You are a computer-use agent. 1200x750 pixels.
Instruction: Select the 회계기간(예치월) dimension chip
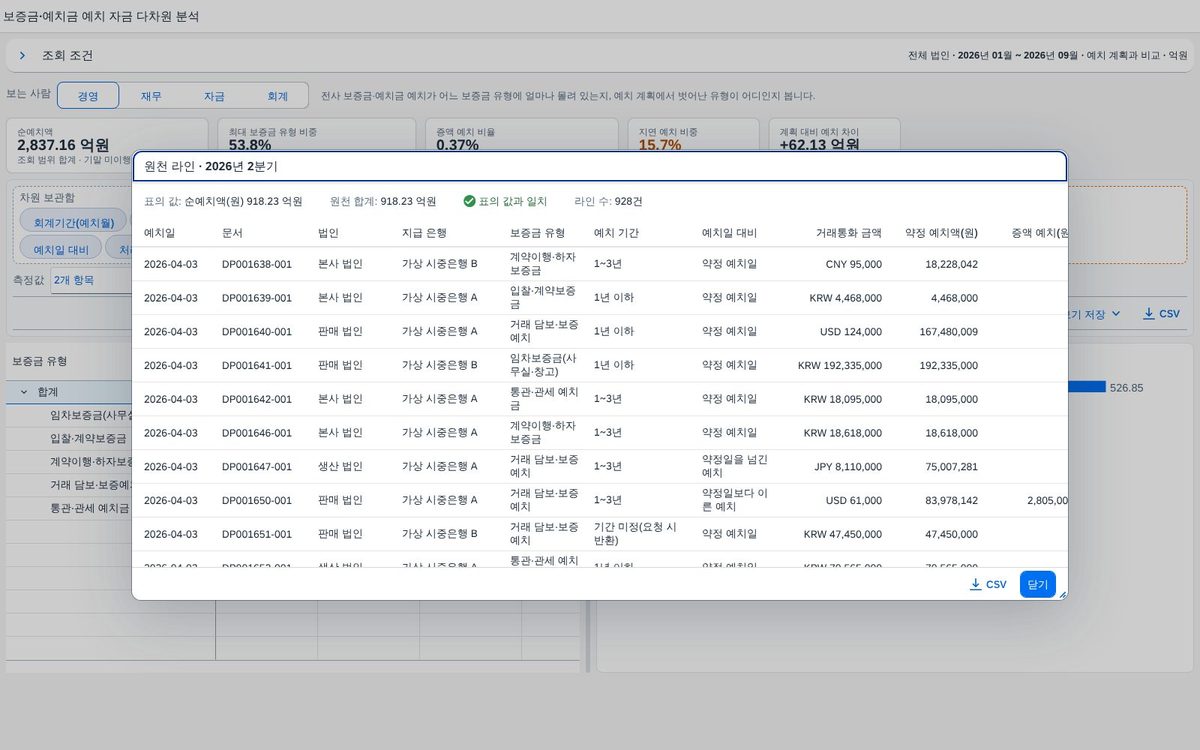(74, 223)
